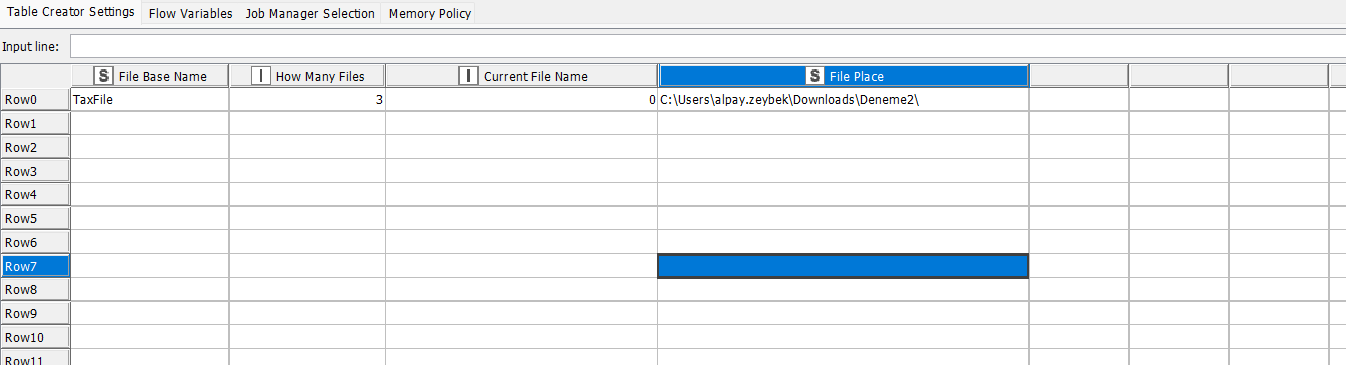1346x365 pixels.
Task: Select the Row3 row header
Action: pos(35,171)
